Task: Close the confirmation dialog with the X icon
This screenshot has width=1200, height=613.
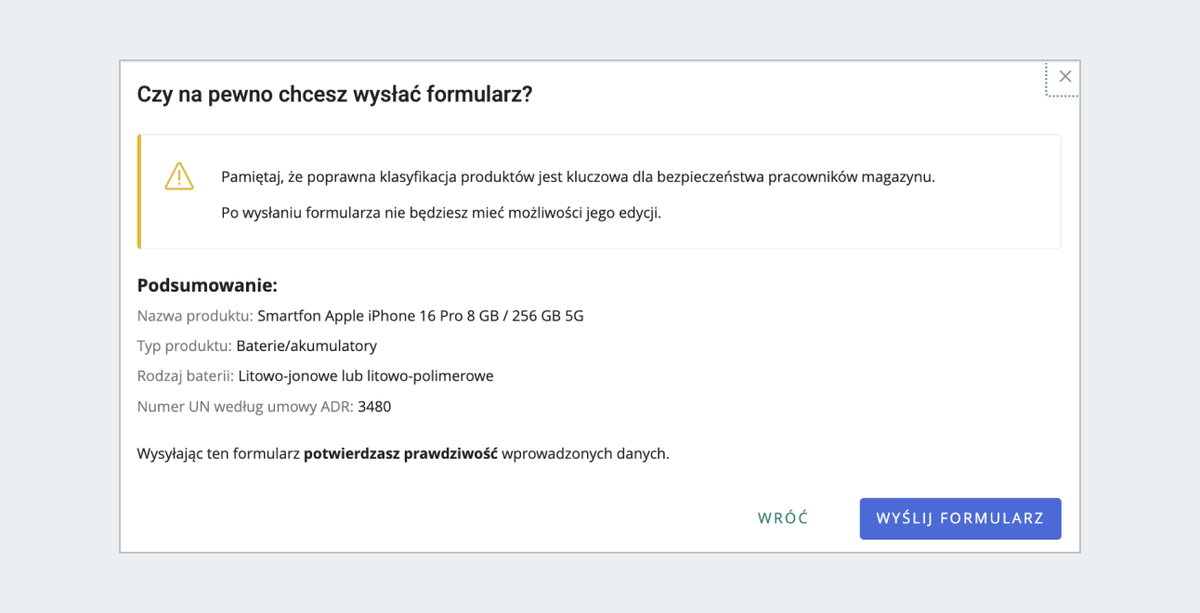Action: click(x=1065, y=77)
